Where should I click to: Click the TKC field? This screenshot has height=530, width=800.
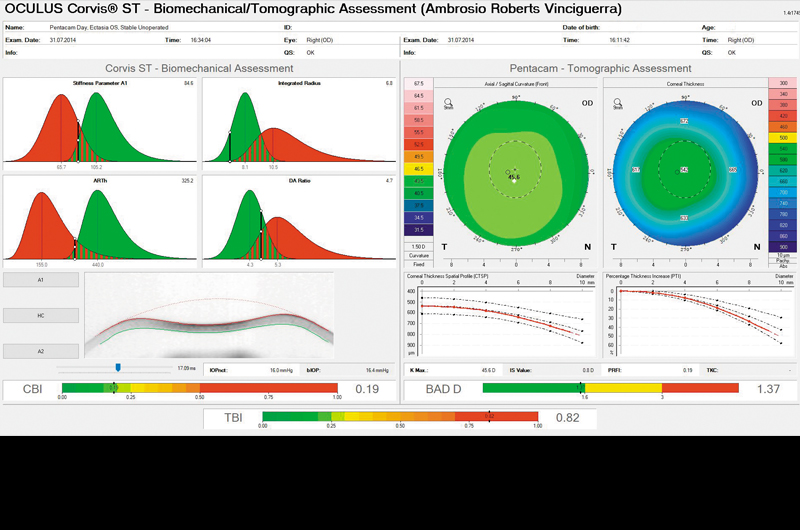pyautogui.click(x=749, y=370)
